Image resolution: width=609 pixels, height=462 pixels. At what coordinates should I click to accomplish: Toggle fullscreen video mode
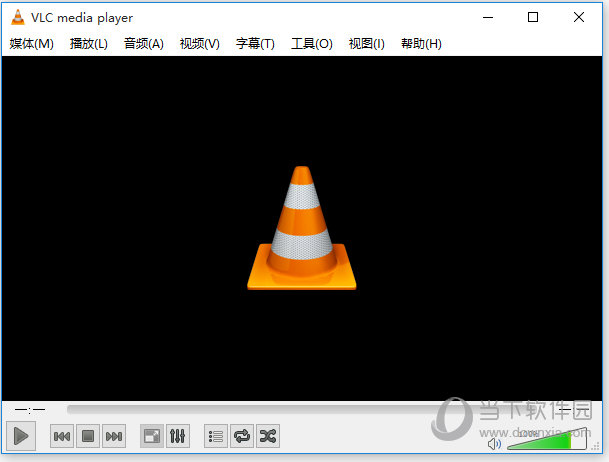point(152,436)
